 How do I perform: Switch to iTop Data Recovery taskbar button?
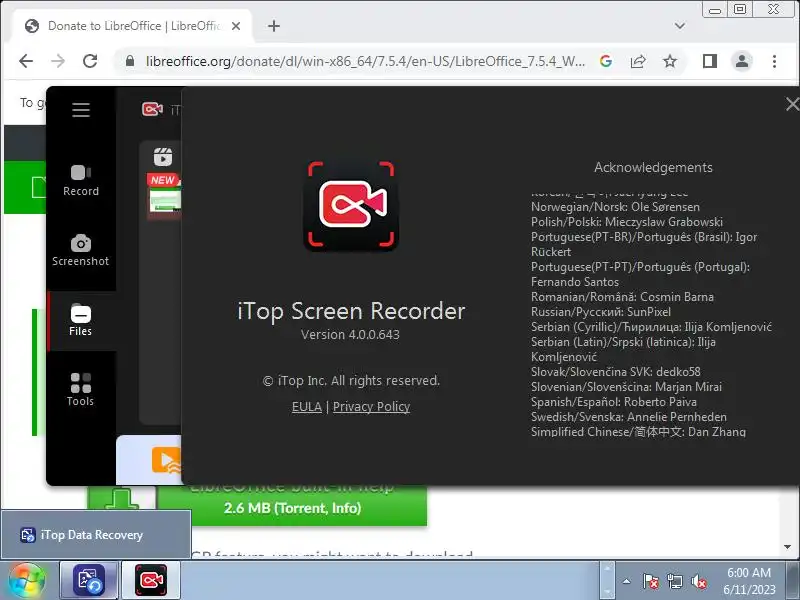89,580
